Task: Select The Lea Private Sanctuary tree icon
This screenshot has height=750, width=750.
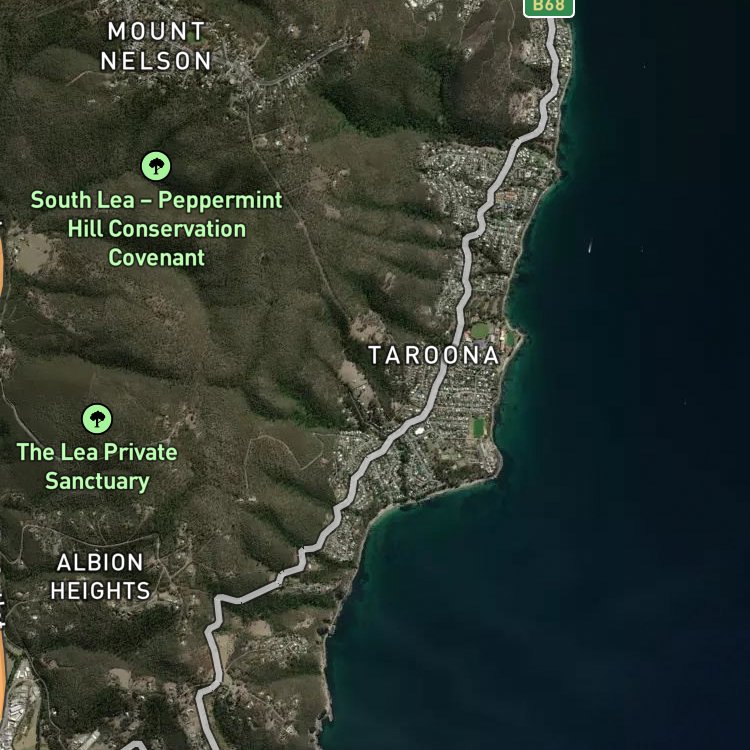Action: pos(97,419)
